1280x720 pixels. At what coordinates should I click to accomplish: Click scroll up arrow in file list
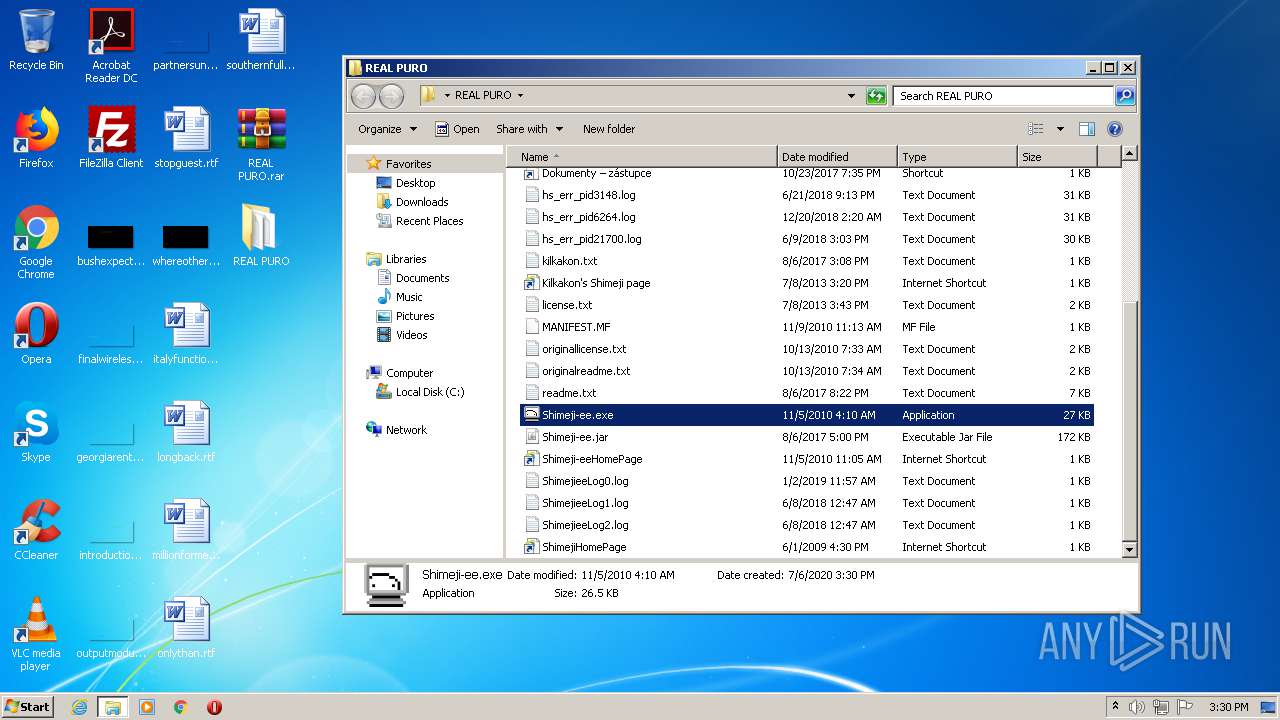click(x=1129, y=154)
